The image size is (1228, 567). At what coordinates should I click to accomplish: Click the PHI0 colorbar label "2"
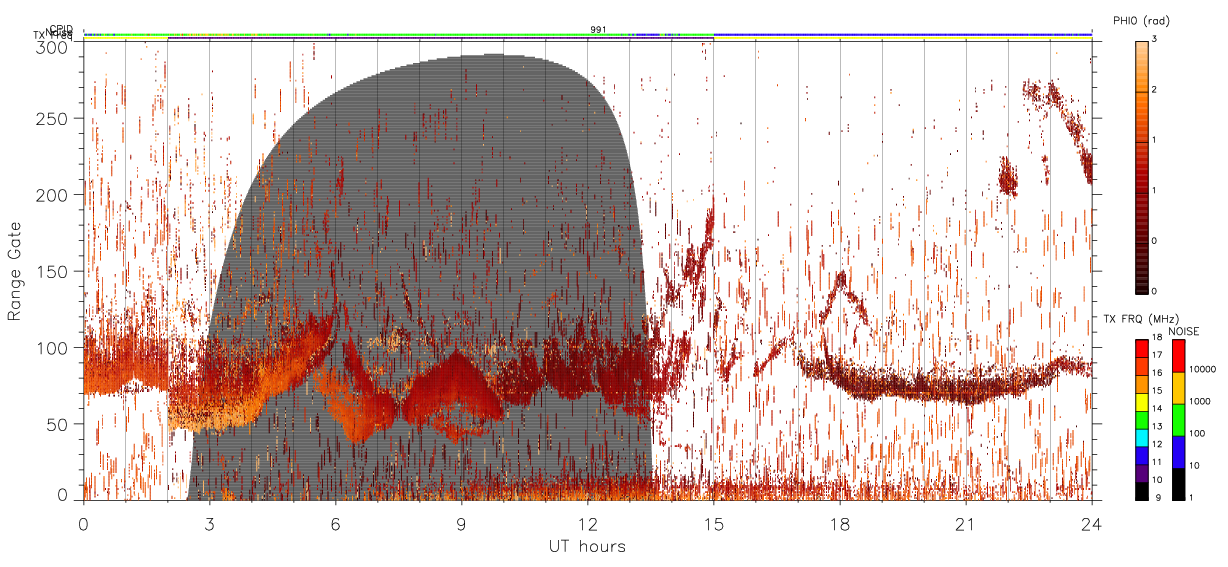pos(1154,91)
